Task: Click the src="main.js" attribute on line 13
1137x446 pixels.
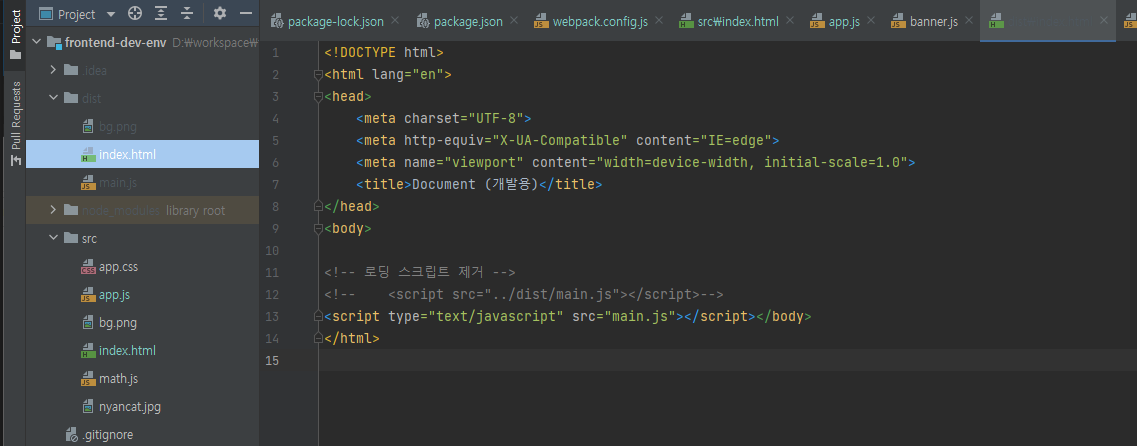Action: tap(624, 317)
